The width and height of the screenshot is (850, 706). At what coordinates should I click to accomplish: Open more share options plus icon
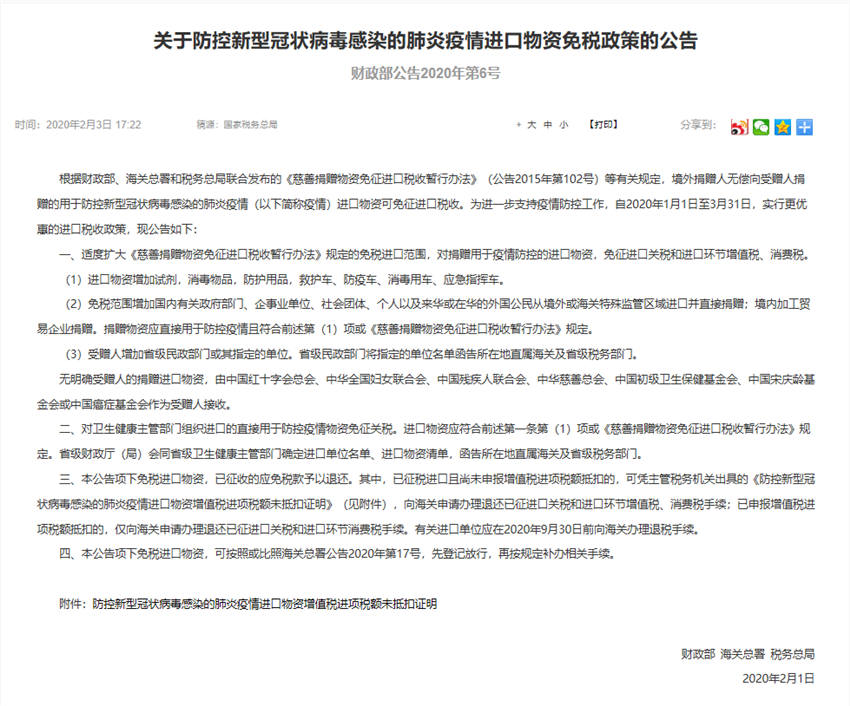[x=804, y=127]
